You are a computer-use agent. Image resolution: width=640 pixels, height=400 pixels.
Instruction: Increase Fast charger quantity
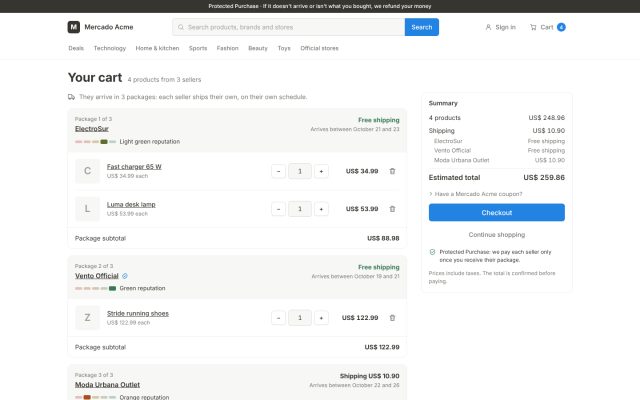[321, 171]
